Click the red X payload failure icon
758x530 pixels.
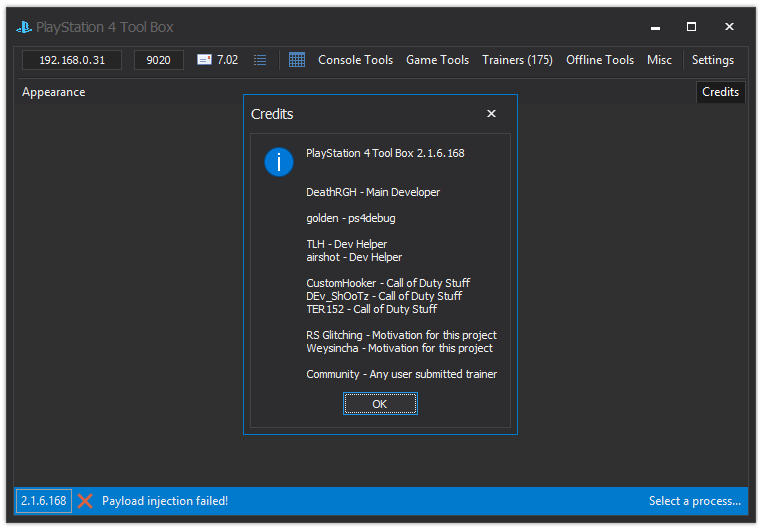coord(85,501)
